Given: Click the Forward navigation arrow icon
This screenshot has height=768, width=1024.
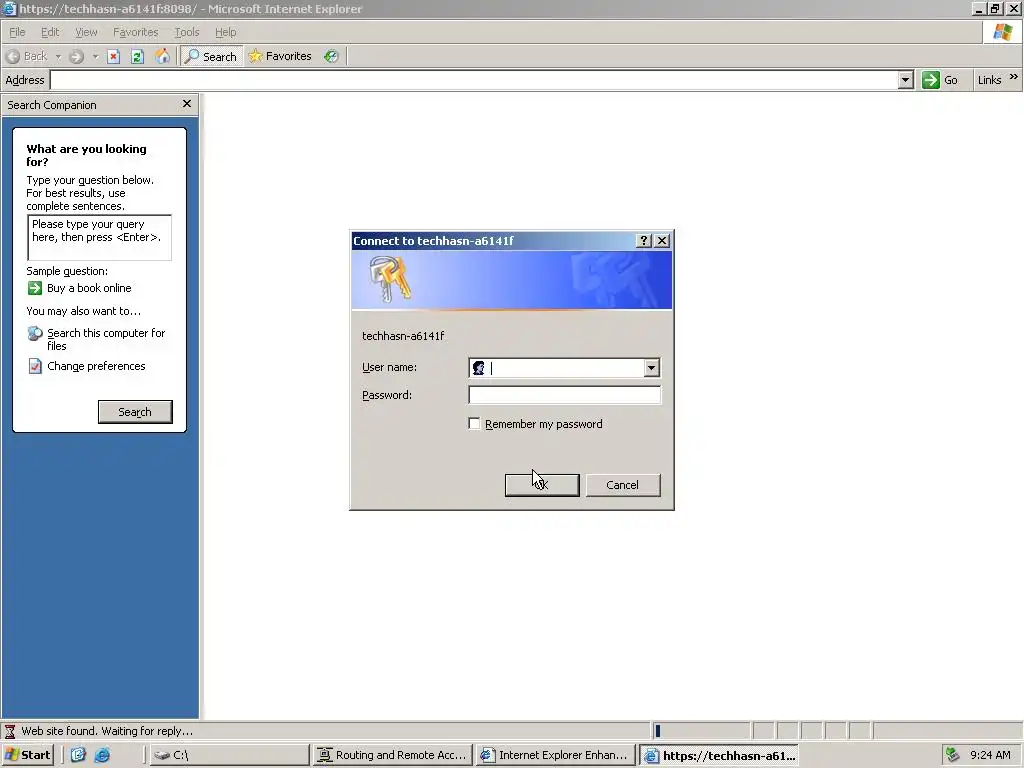Looking at the screenshot, I should [x=76, y=57].
